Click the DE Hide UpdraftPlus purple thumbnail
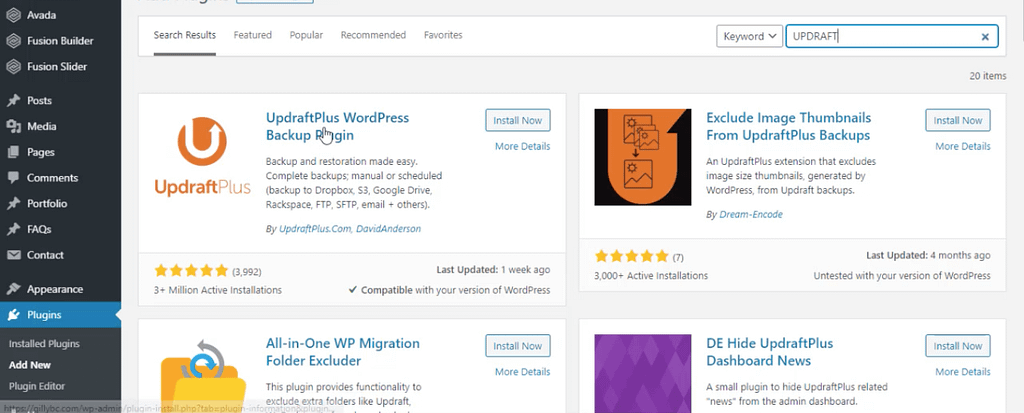 tap(643, 374)
